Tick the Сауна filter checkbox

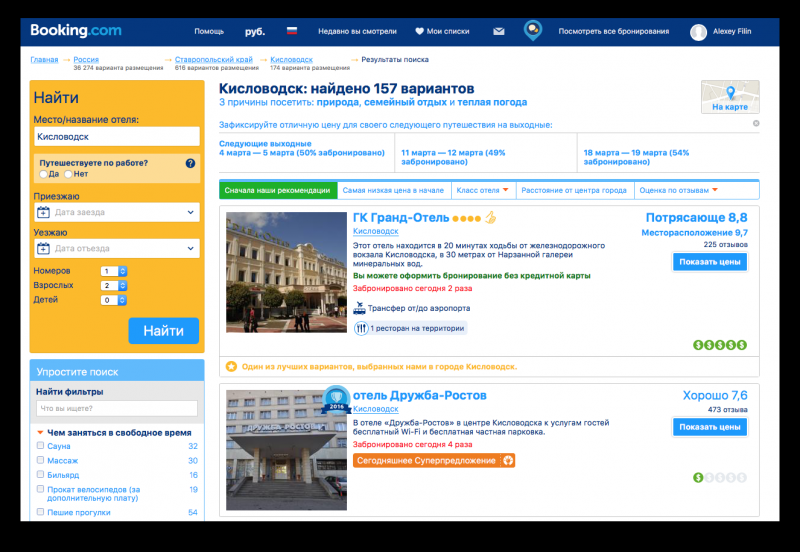pyautogui.click(x=40, y=445)
